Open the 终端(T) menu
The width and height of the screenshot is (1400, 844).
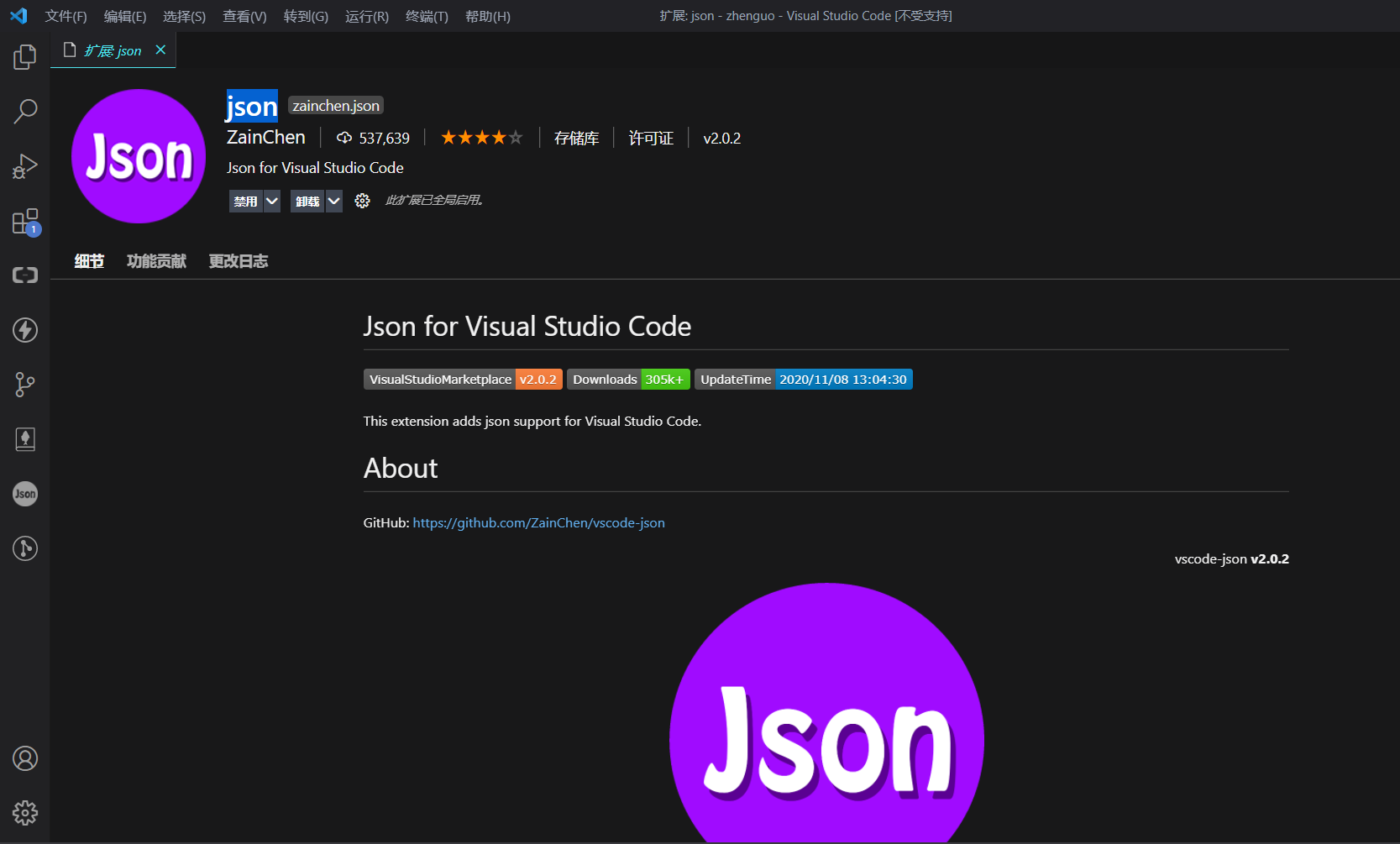coord(427,16)
